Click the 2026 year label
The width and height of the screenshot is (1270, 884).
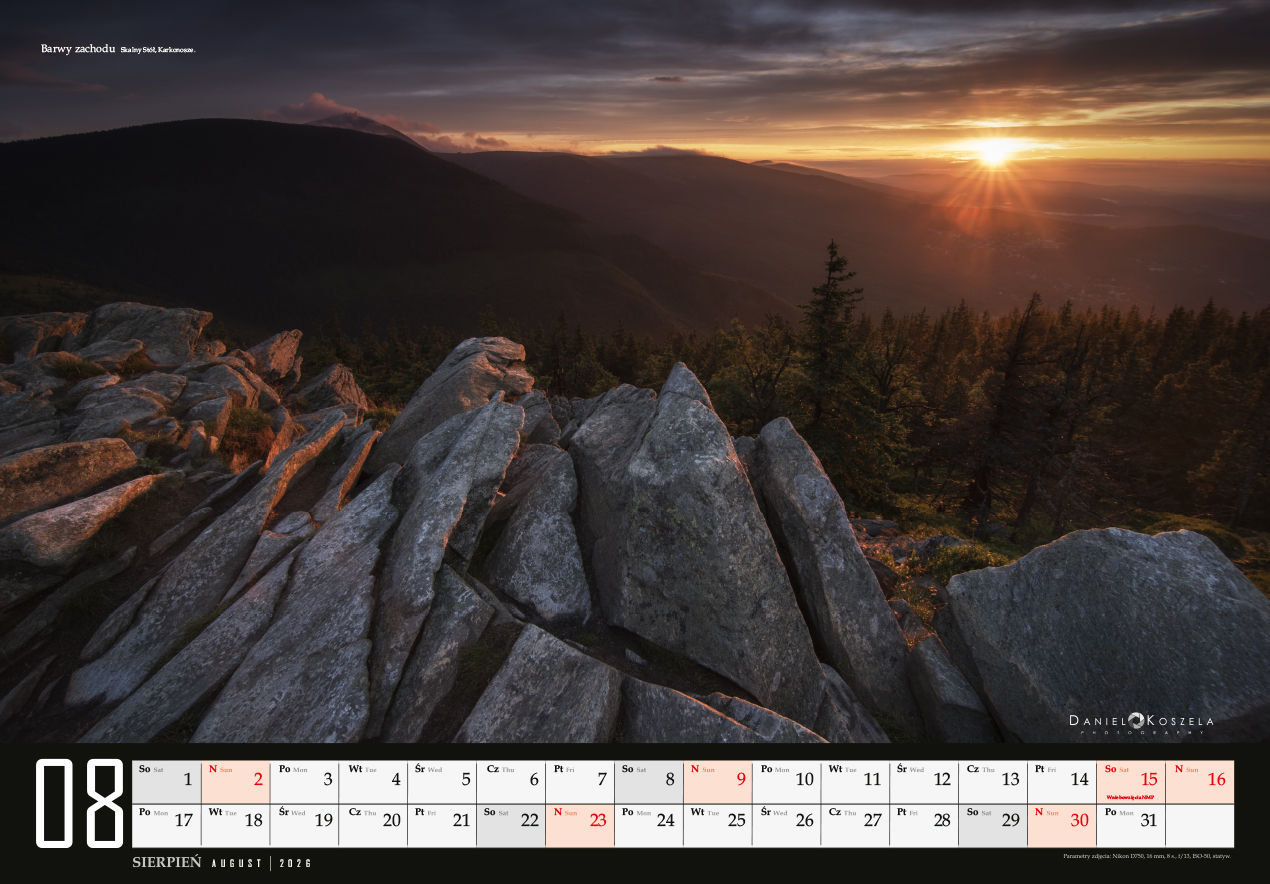click(295, 863)
